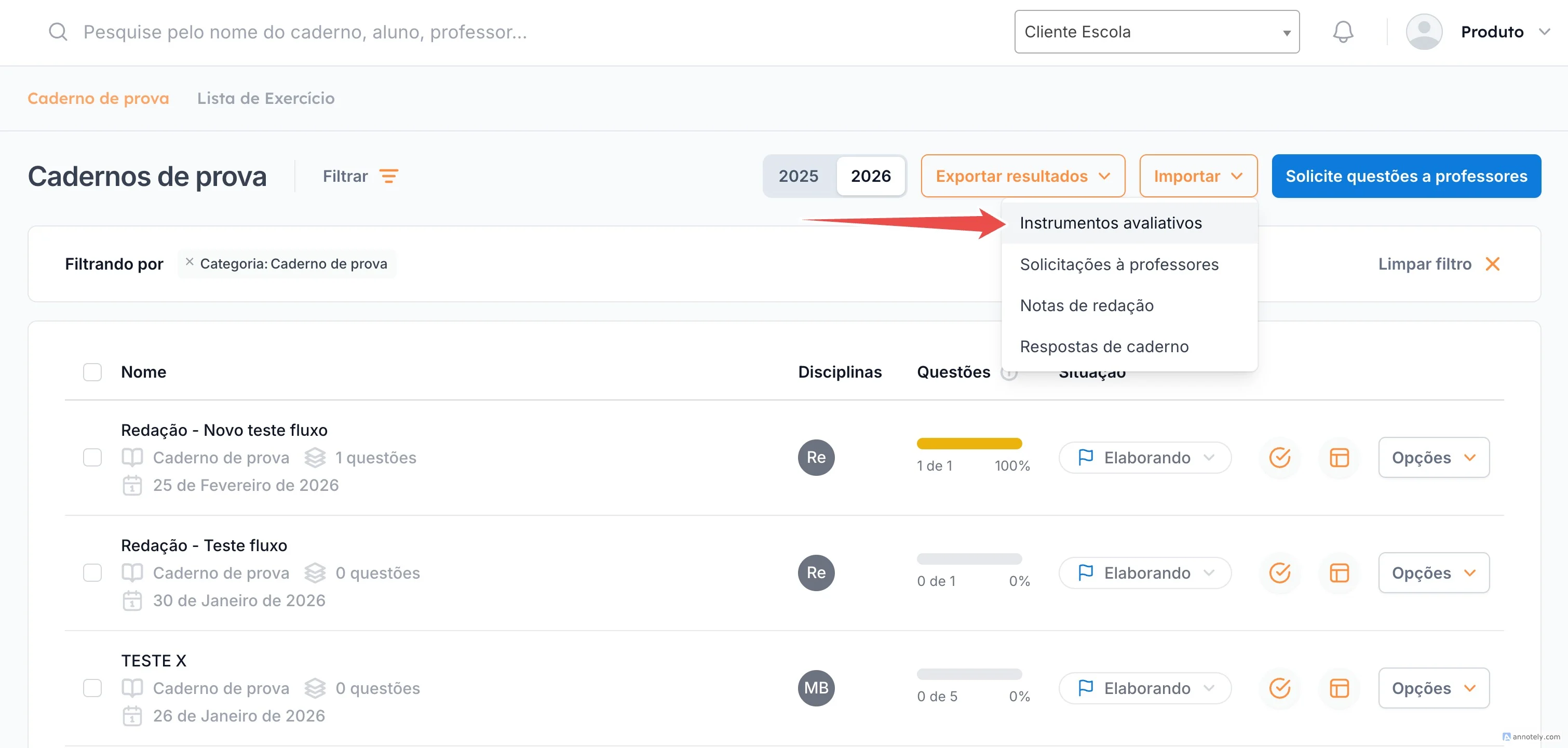Click layout icon for TESTE X row
1568x748 pixels.
tap(1339, 688)
